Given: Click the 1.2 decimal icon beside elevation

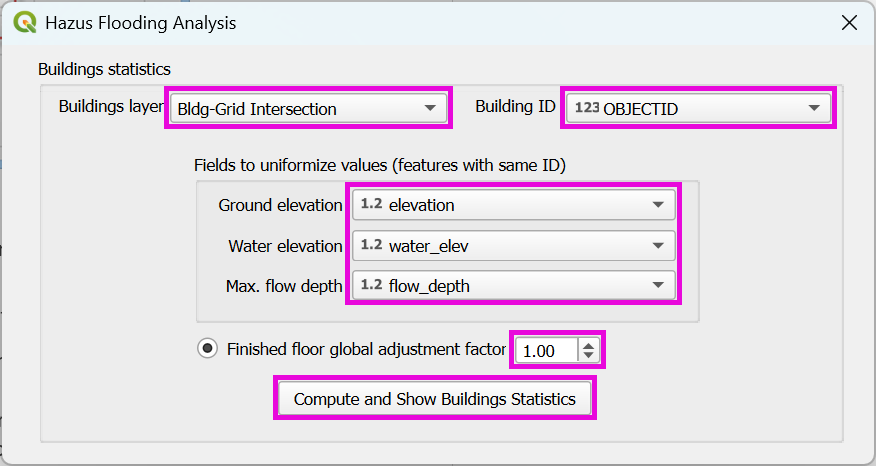Looking at the screenshot, I should pos(371,204).
